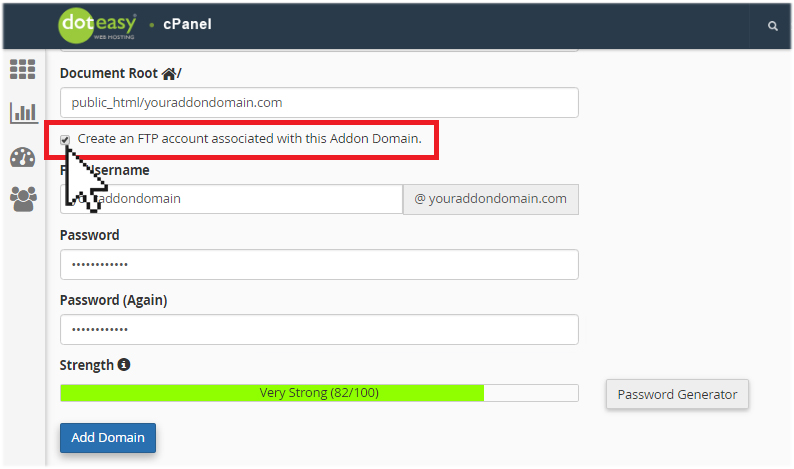Focus the Password (Again) field
This screenshot has width=794, height=469.
319,329
